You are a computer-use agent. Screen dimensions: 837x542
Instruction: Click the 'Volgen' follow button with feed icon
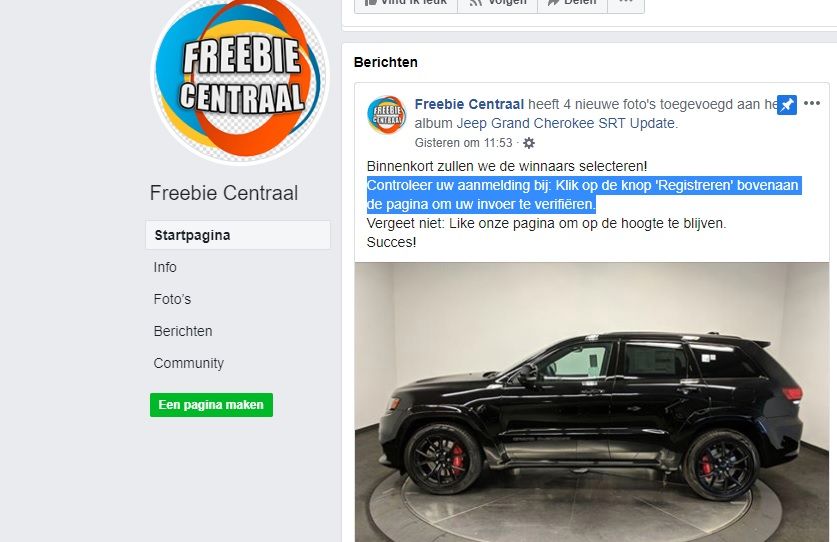(x=498, y=3)
